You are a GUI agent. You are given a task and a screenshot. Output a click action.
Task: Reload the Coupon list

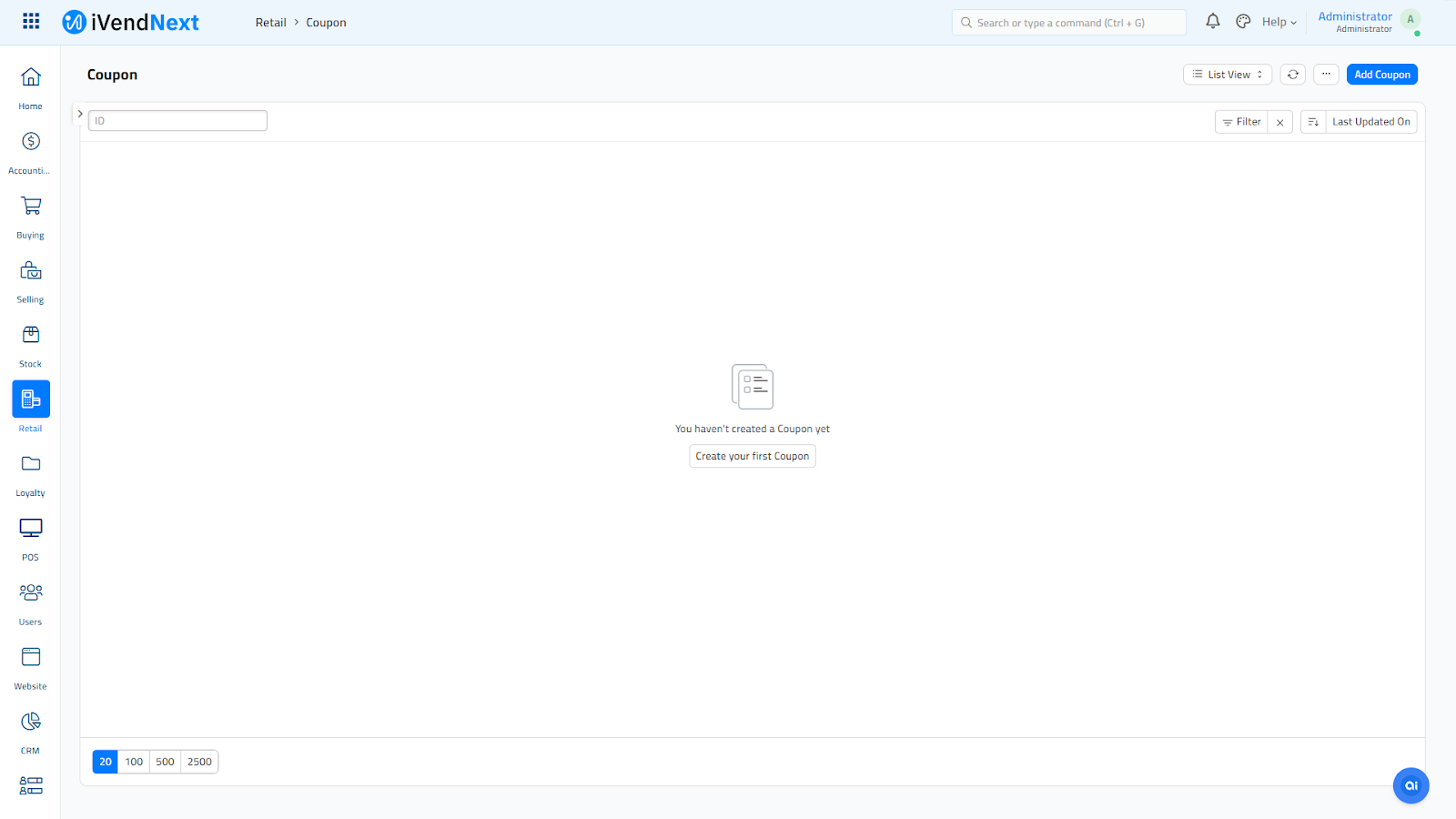[x=1292, y=75]
